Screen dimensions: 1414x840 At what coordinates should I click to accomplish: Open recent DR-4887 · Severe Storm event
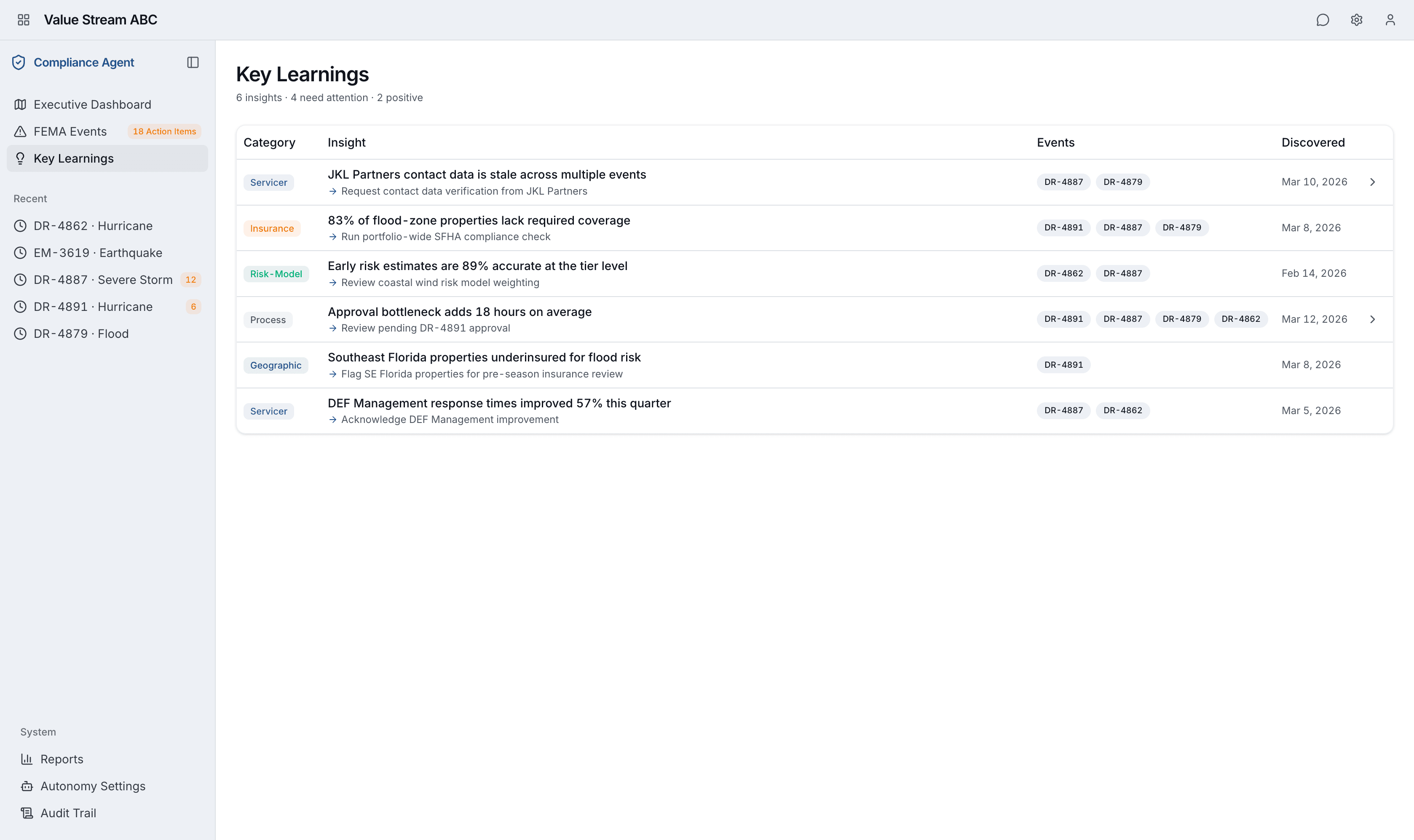(107, 280)
